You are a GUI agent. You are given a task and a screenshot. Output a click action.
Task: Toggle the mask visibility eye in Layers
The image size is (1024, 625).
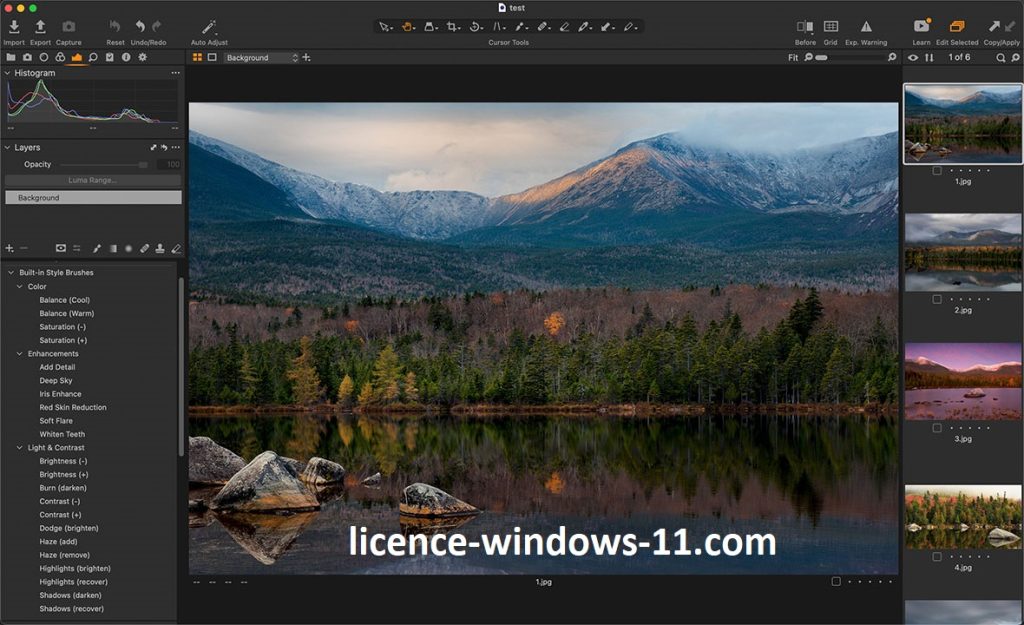(x=61, y=248)
